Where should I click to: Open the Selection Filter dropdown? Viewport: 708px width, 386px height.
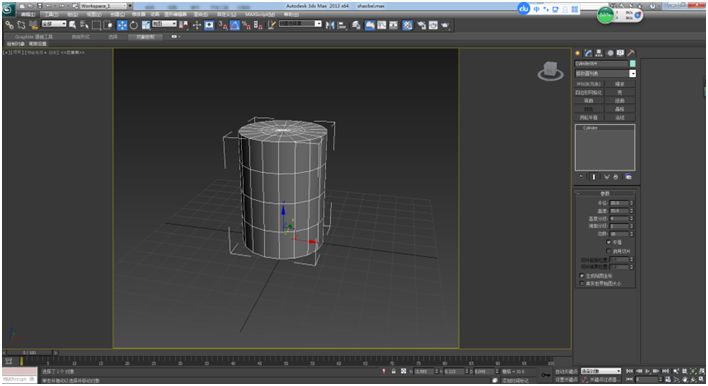coord(54,24)
